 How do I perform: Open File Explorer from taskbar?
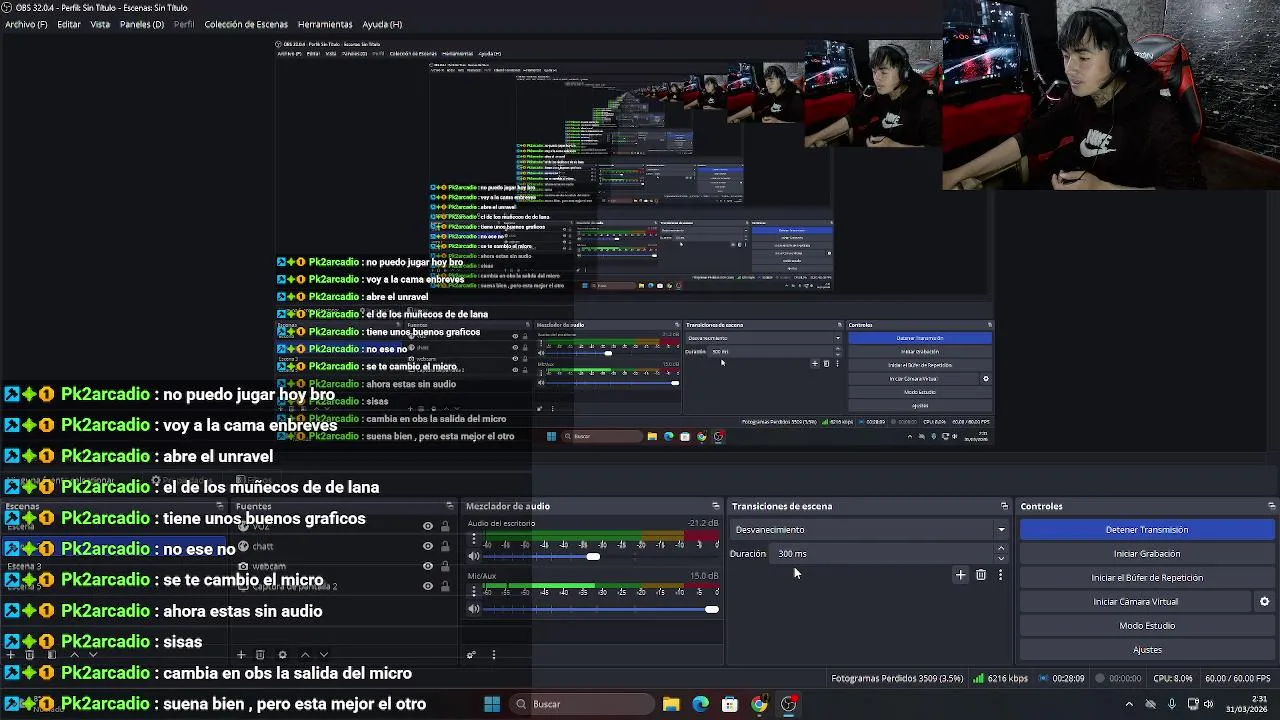[671, 704]
